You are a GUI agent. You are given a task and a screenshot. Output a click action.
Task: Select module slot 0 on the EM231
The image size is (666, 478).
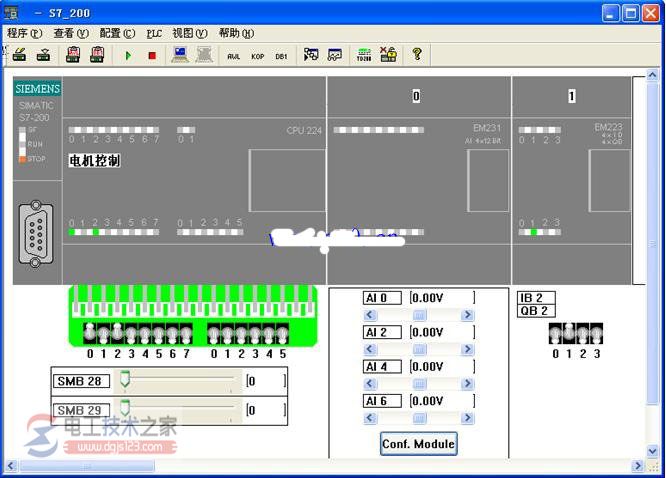(416, 96)
